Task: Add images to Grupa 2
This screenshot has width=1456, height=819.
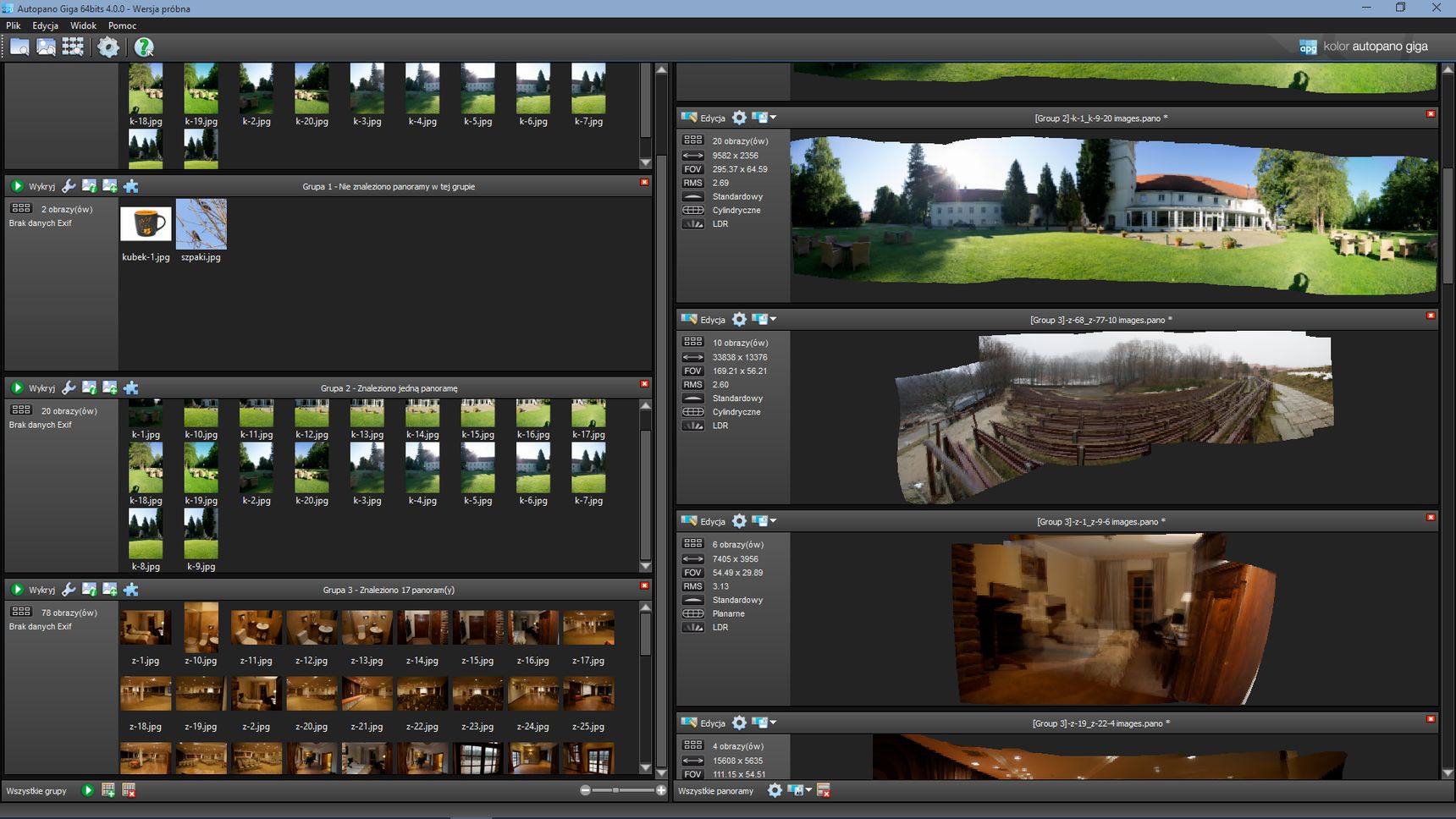Action: [x=110, y=388]
